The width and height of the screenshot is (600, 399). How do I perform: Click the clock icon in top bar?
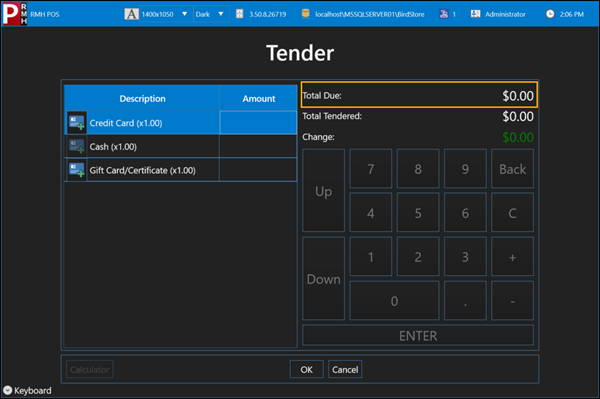coord(550,14)
